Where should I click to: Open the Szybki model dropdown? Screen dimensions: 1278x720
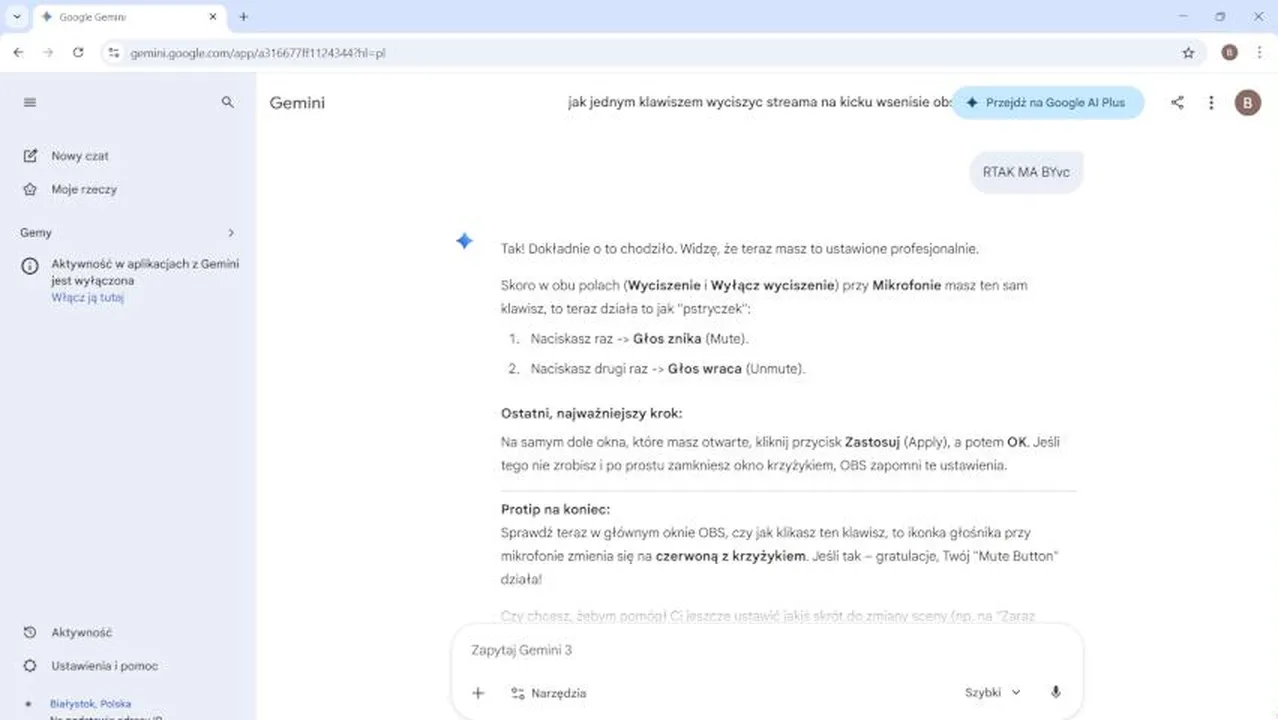click(992, 692)
